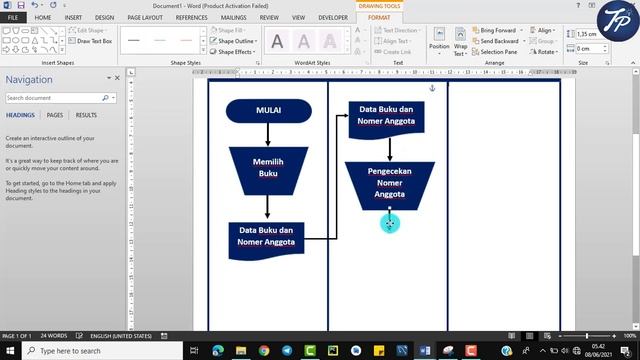
Task: Click Send Backward button
Action: (496, 41)
